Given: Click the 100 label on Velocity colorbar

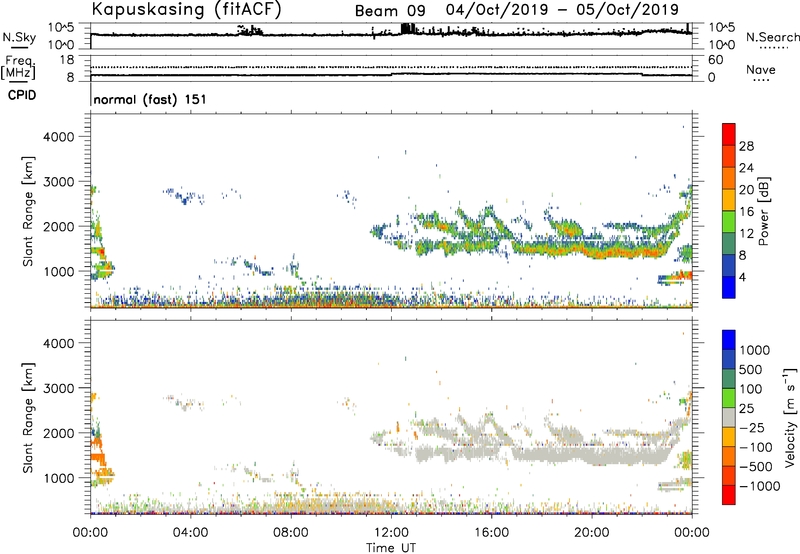Looking at the screenshot, I should [x=750, y=389].
